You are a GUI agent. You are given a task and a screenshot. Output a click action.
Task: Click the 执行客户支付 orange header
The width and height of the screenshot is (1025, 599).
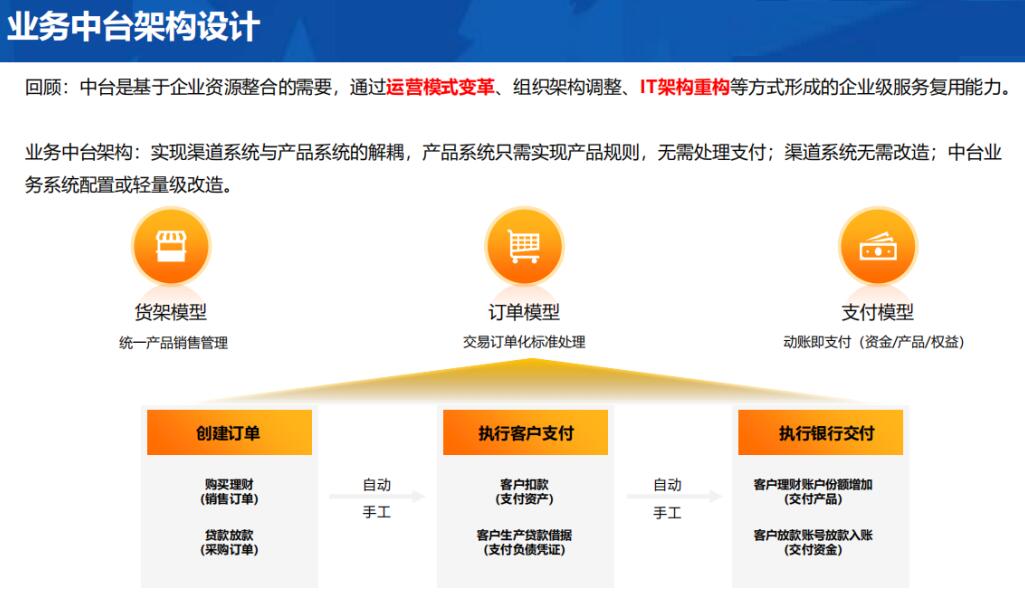[526, 432]
